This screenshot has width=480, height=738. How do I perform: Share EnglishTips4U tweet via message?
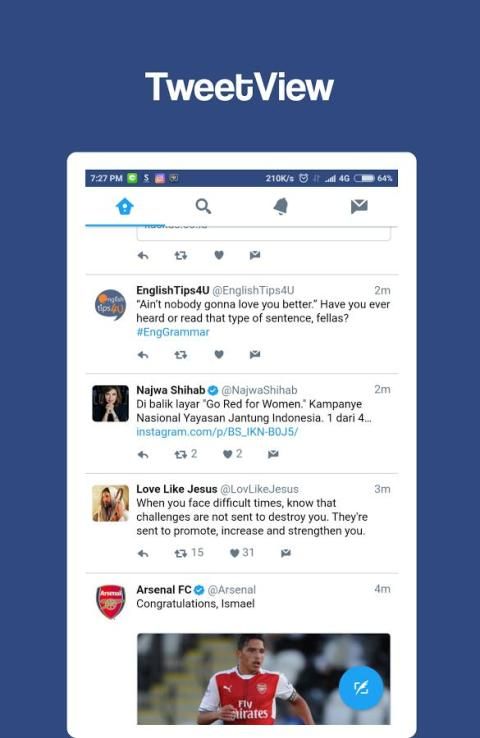click(255, 354)
